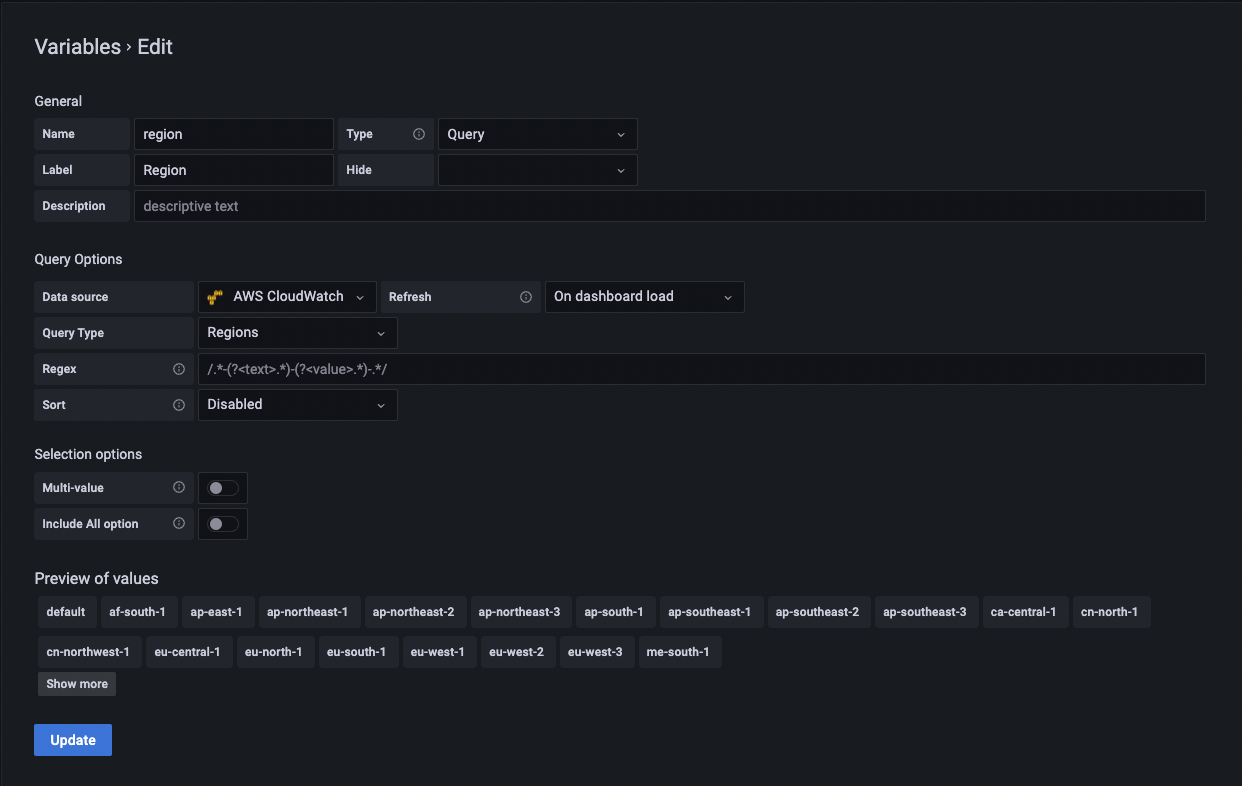This screenshot has width=1242, height=786.
Task: Expand the Hide dropdown
Action: click(537, 170)
